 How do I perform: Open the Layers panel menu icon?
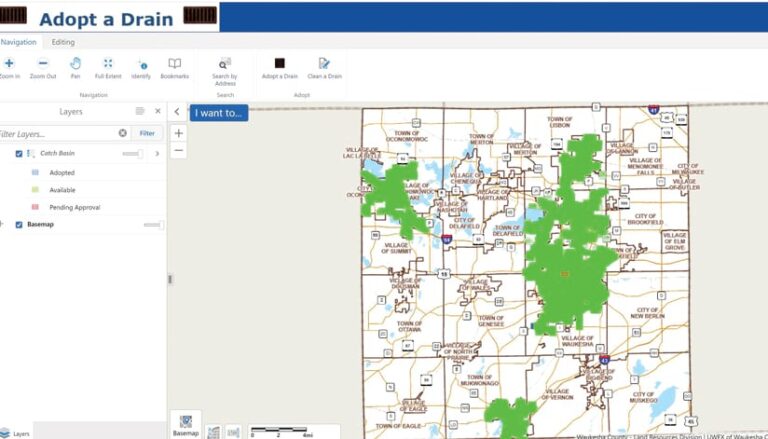click(140, 111)
